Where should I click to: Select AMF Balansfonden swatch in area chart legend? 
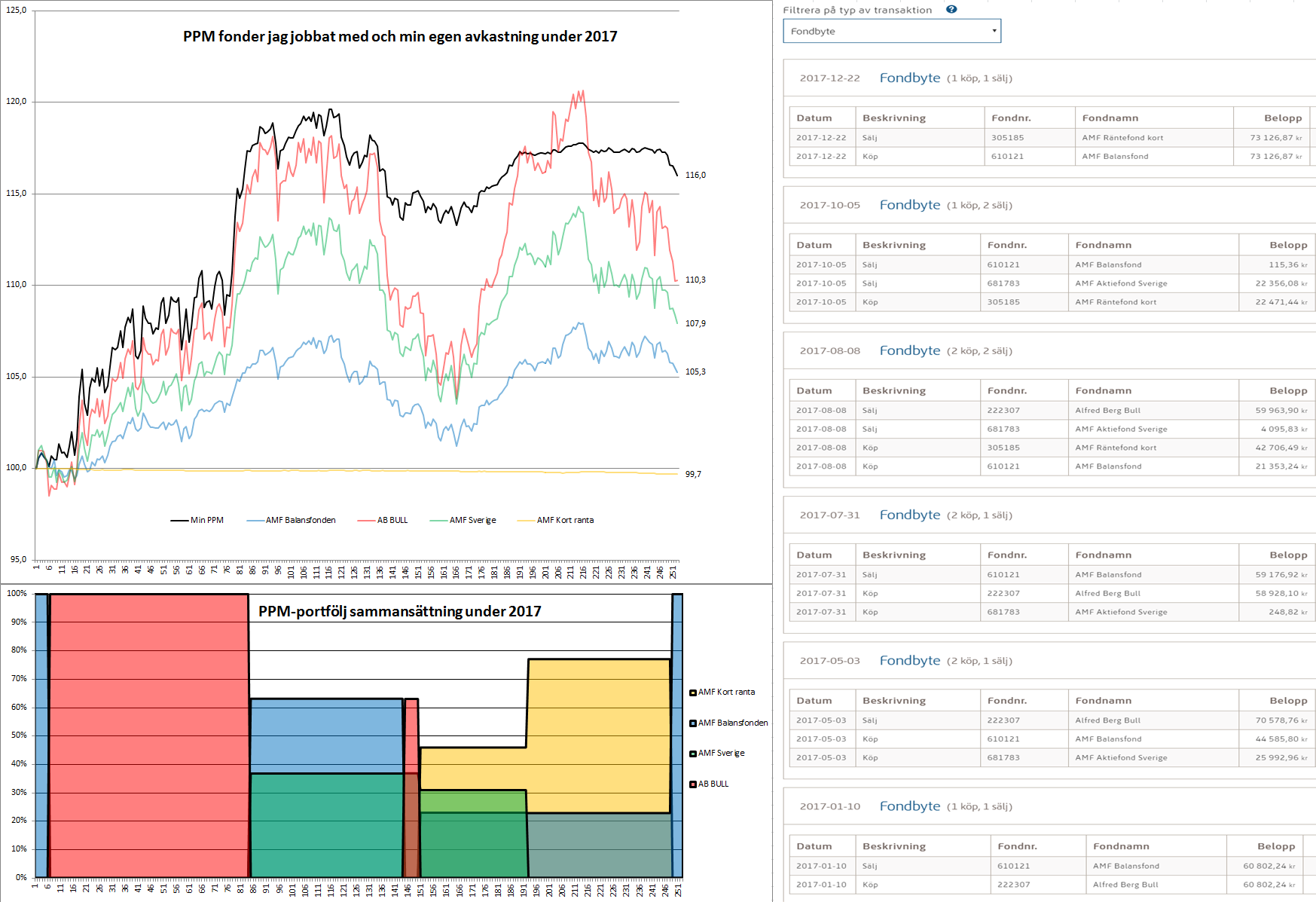pos(693,723)
